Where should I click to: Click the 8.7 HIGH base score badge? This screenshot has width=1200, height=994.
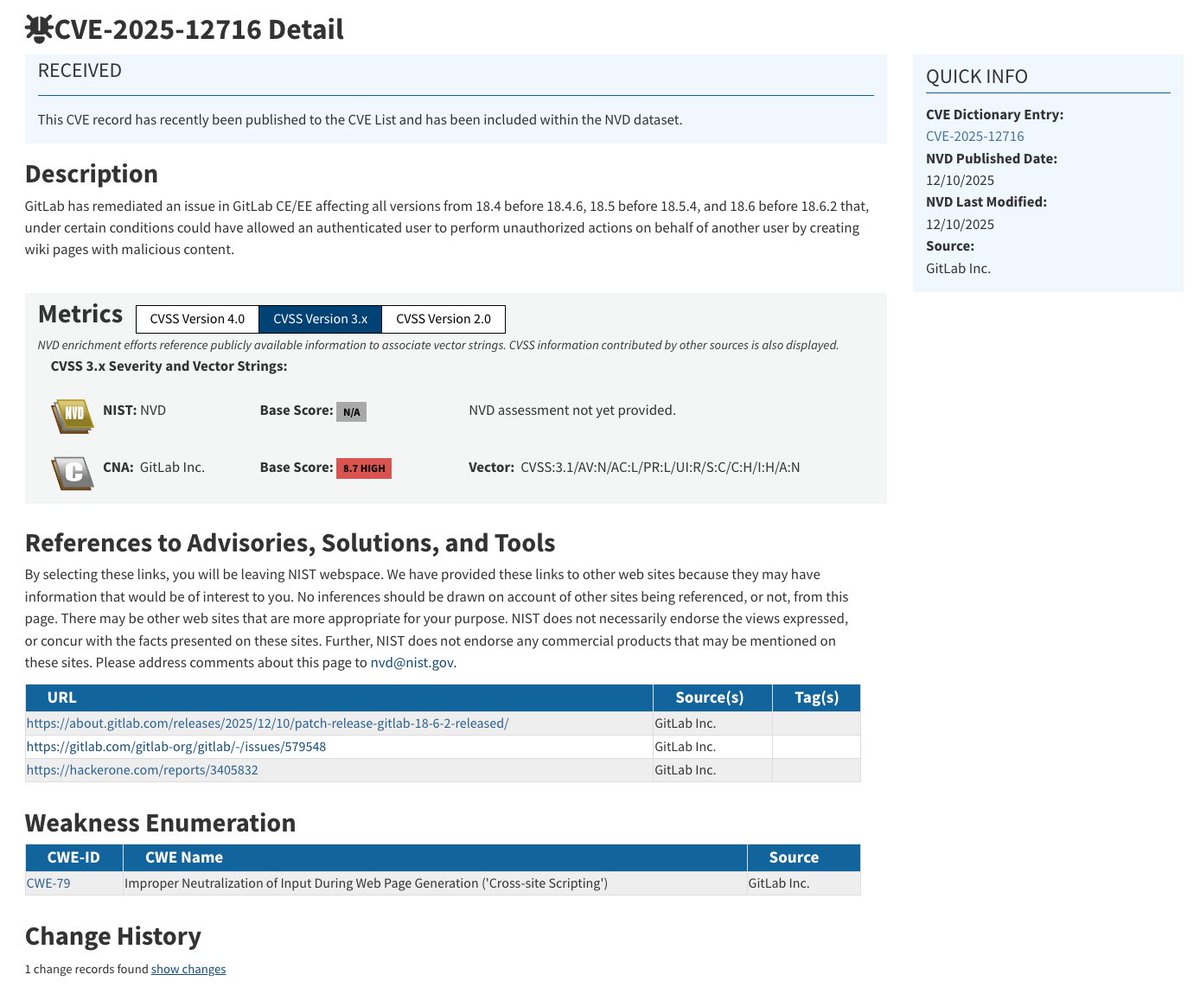363,468
